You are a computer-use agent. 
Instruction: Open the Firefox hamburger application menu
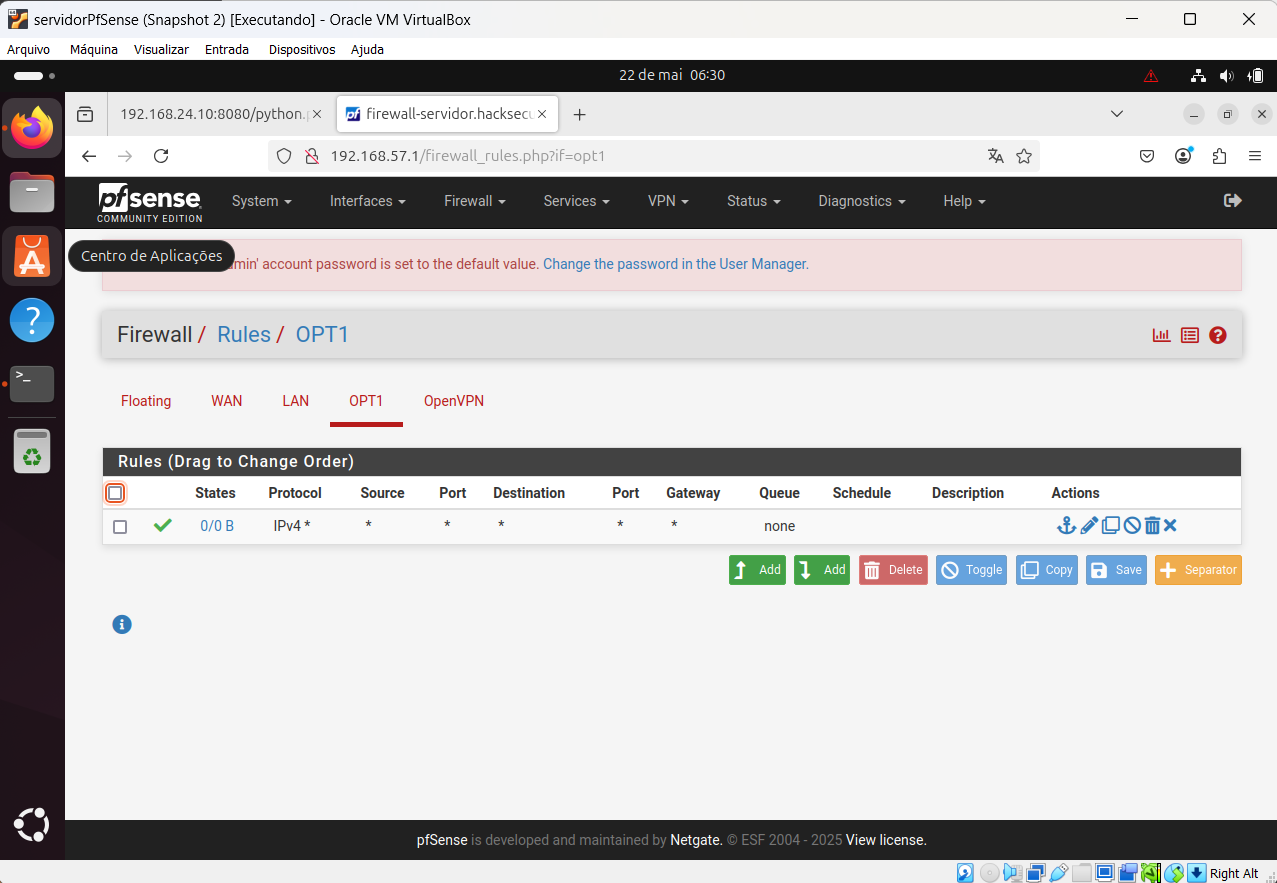(x=1255, y=156)
